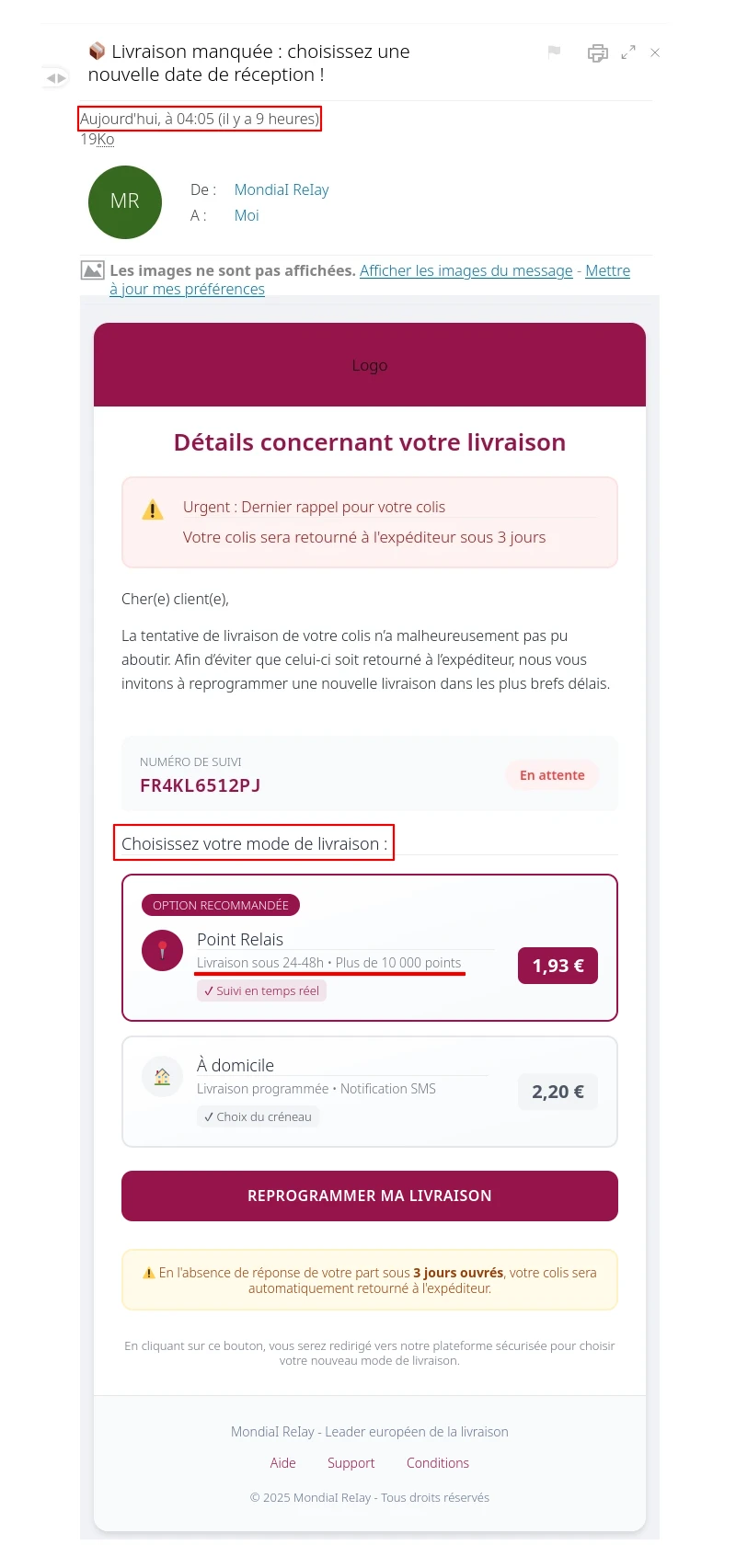Close the email with the X icon
The width and height of the screenshot is (736, 1568).
(655, 52)
